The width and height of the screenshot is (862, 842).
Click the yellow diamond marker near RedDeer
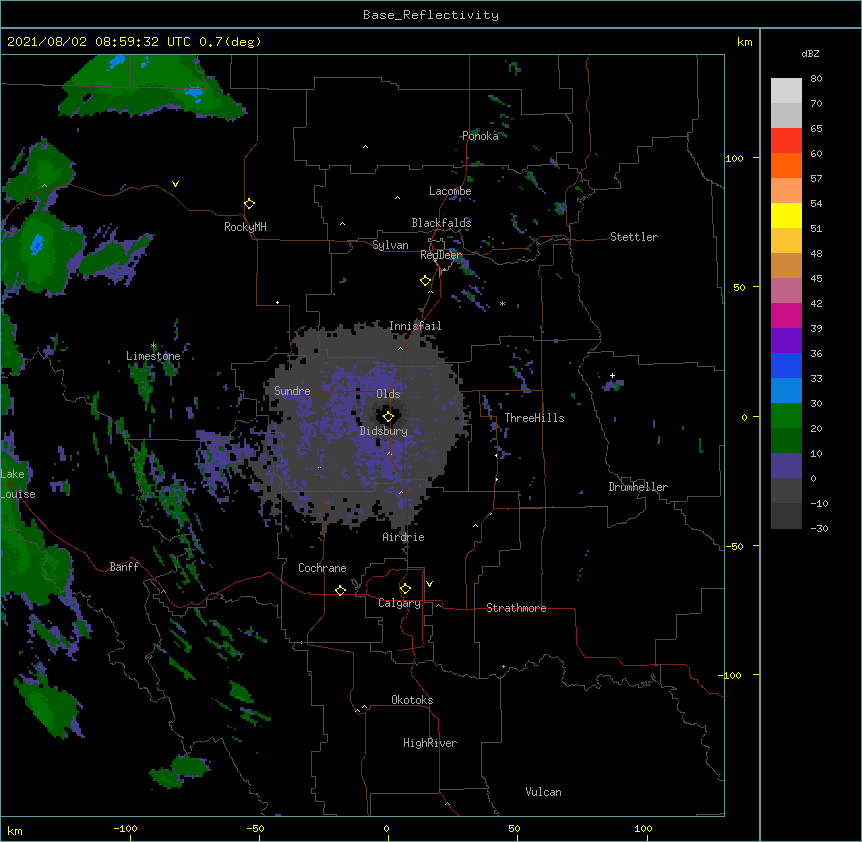(x=425, y=281)
